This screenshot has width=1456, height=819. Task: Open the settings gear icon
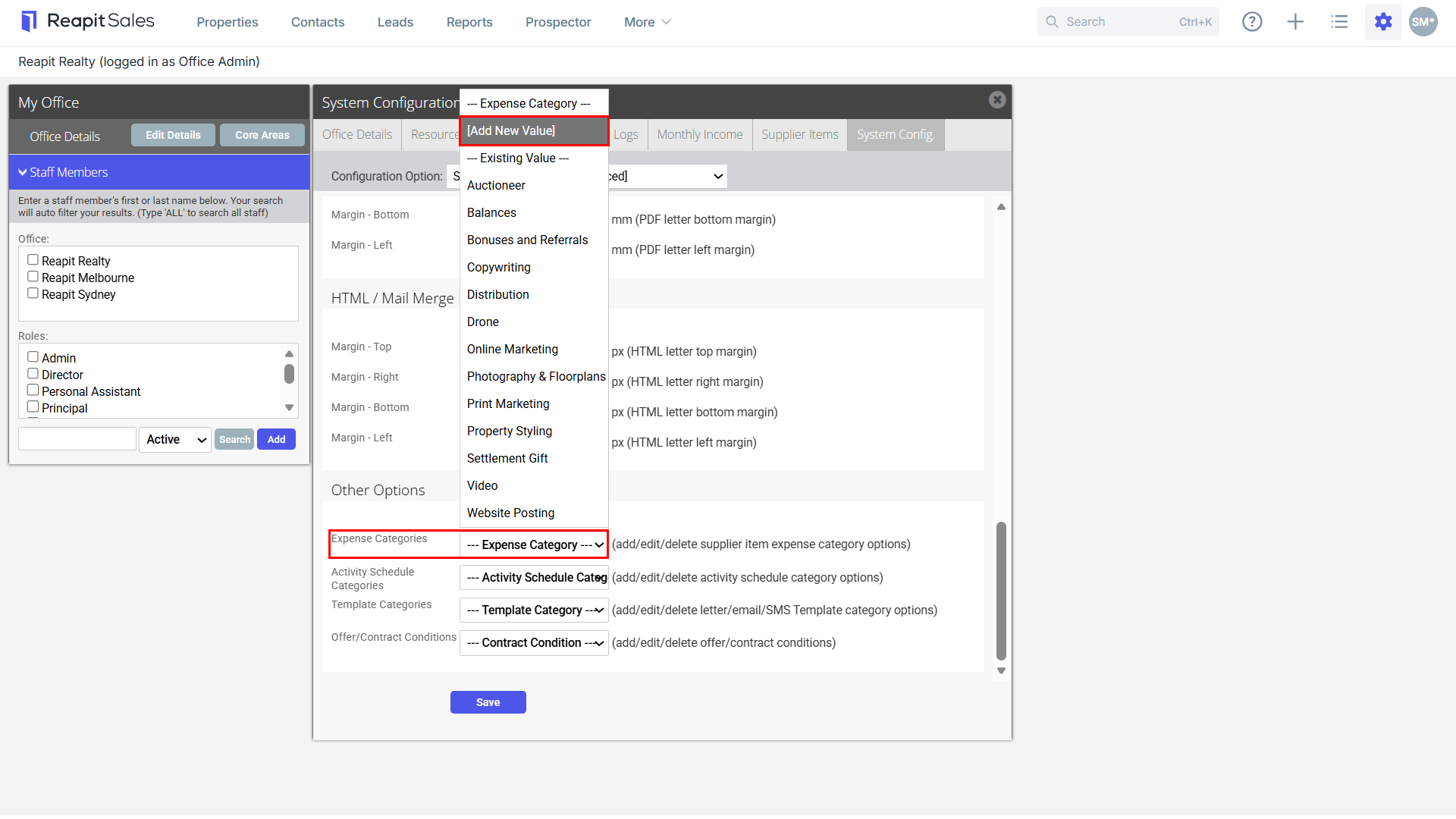[x=1383, y=22]
